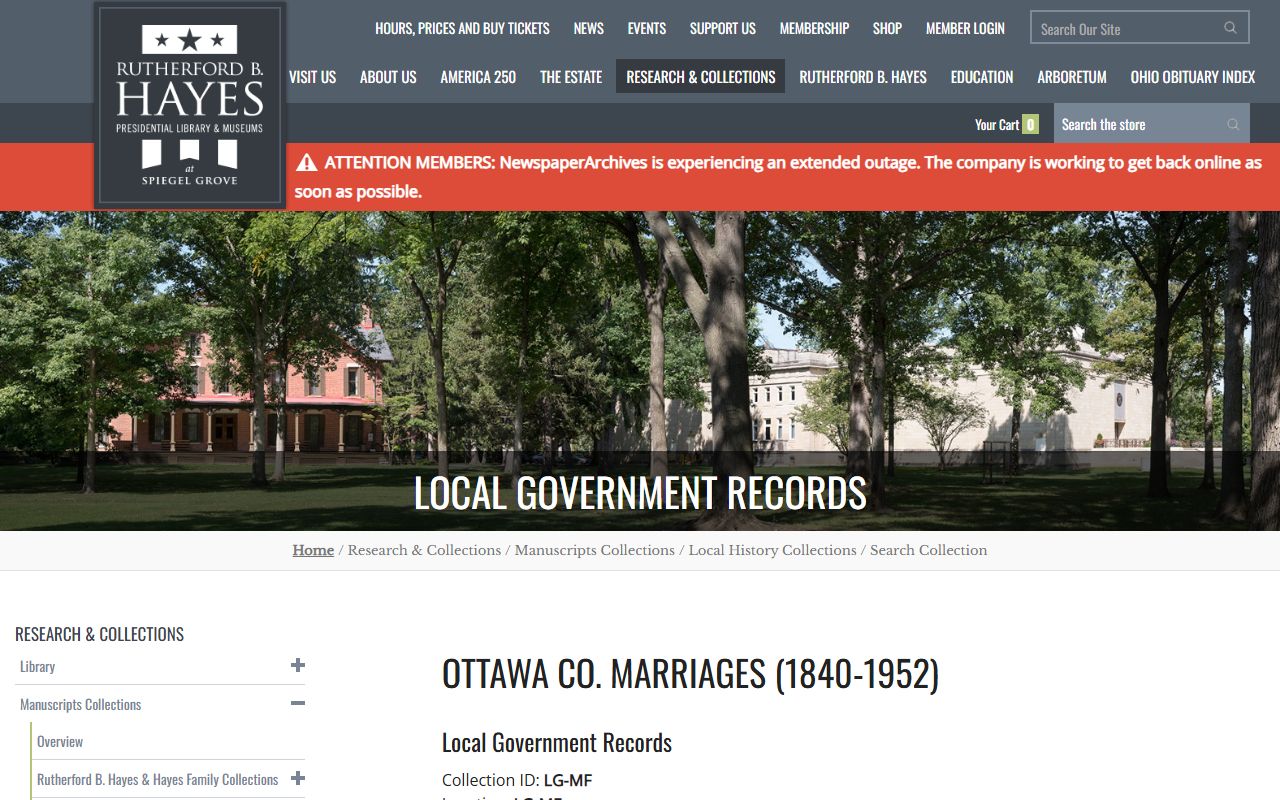Image resolution: width=1280 pixels, height=800 pixels.
Task: Open the cart count badge
Action: pyautogui.click(x=1030, y=125)
